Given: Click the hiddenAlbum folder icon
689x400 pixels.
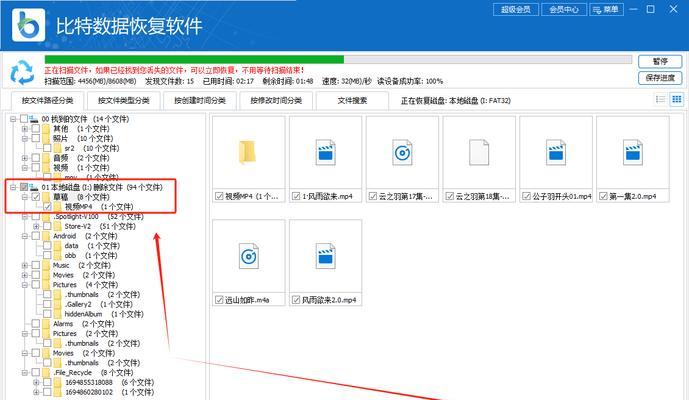Looking at the screenshot, I should point(58,314).
